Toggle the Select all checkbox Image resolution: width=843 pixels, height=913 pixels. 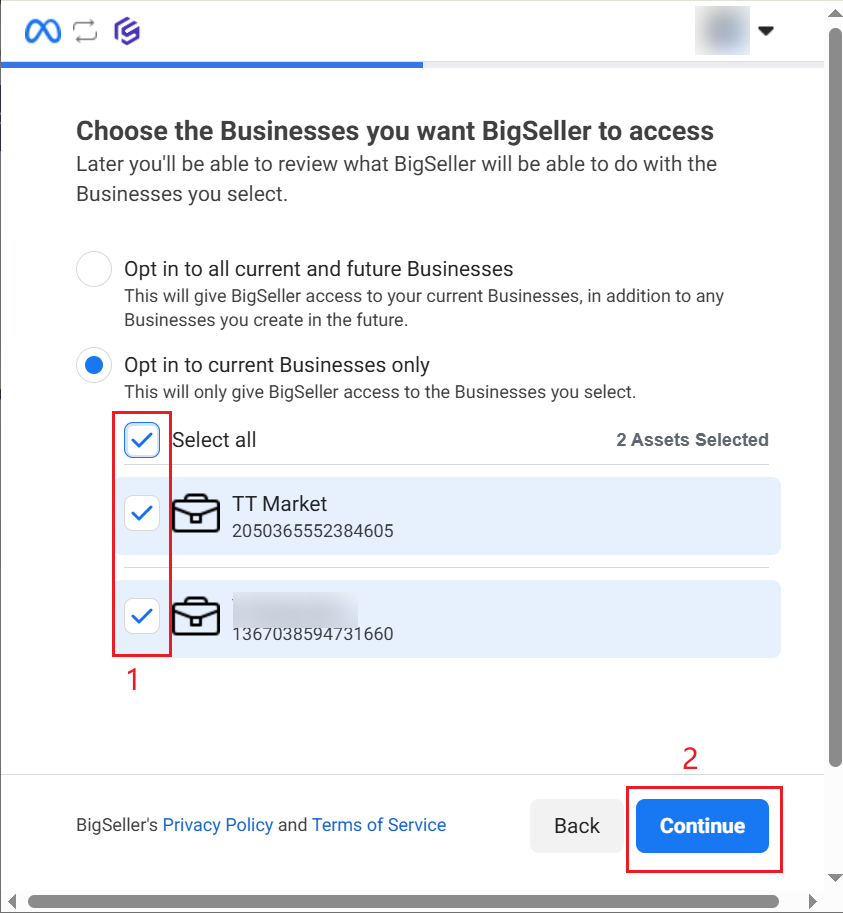tap(142, 440)
